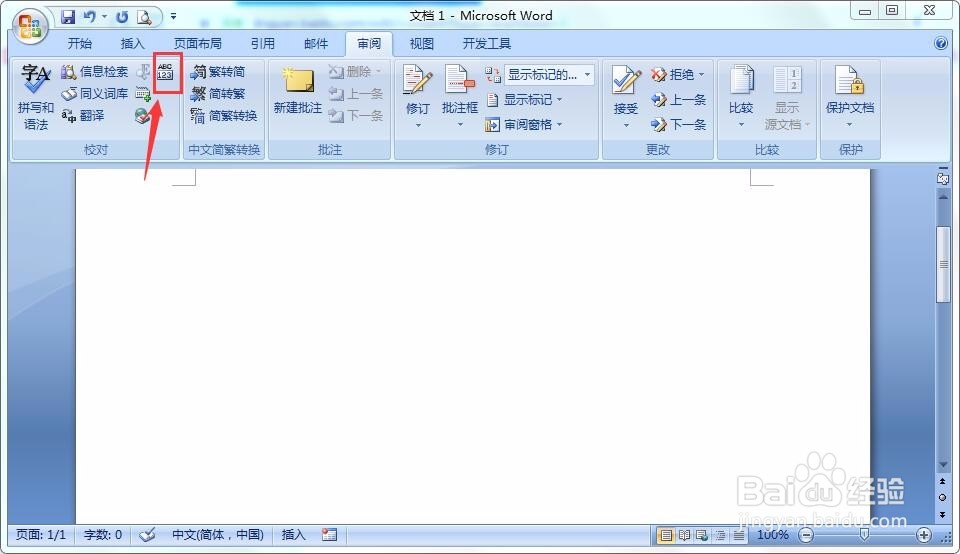Click the keyboard update IME dictionary icon
This screenshot has height=554, width=960.
(143, 94)
